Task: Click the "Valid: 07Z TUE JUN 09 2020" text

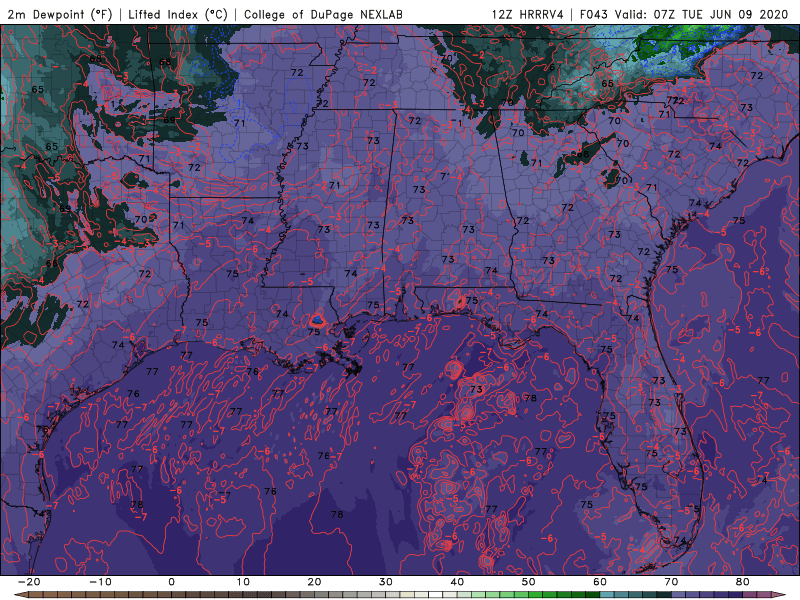Action: (x=702, y=14)
